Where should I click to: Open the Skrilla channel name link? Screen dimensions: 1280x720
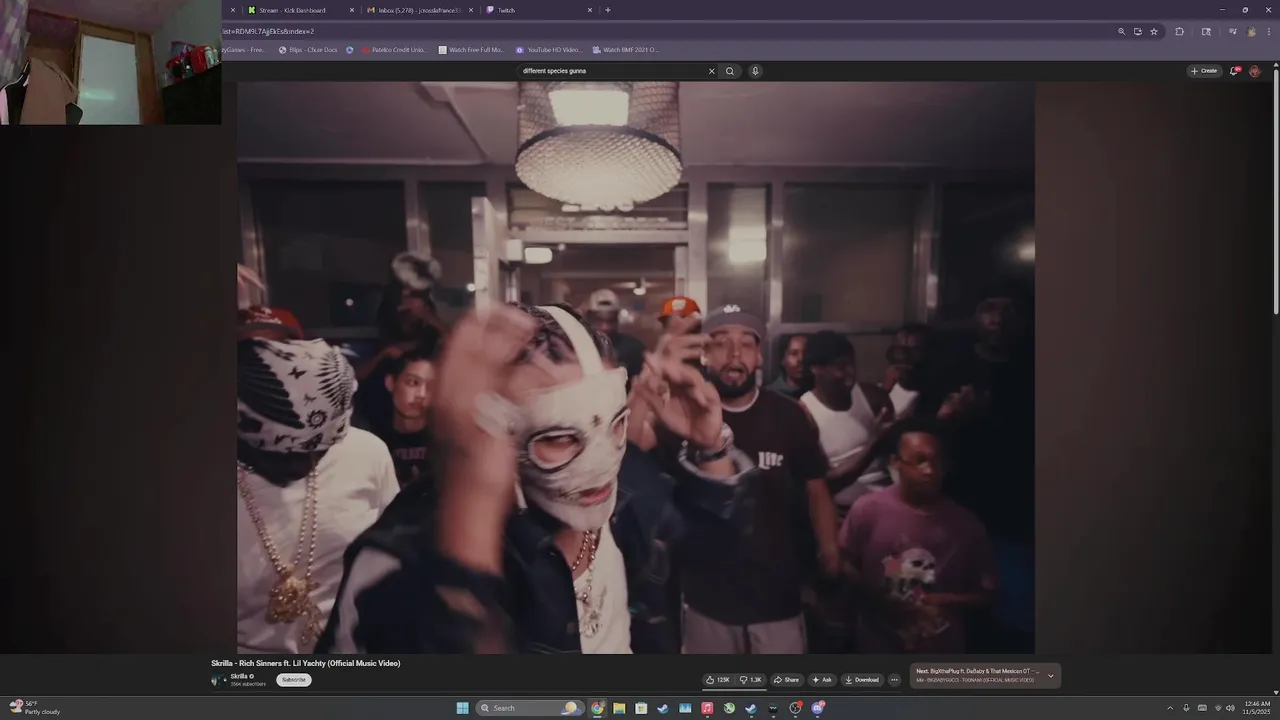point(240,676)
